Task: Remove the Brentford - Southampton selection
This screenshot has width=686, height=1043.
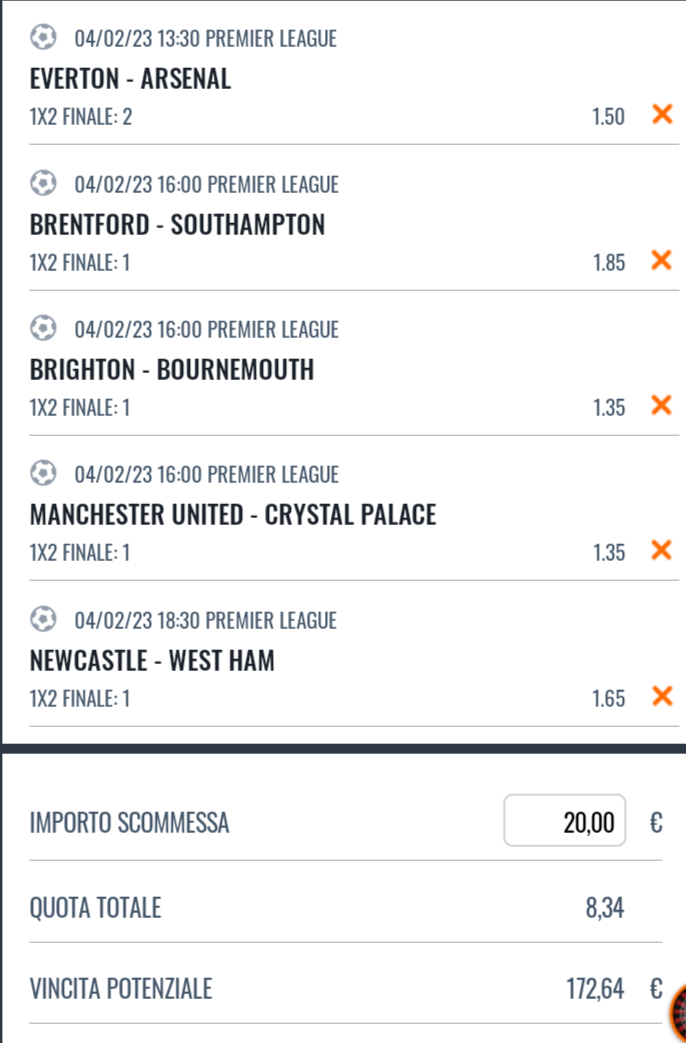Action: click(661, 261)
